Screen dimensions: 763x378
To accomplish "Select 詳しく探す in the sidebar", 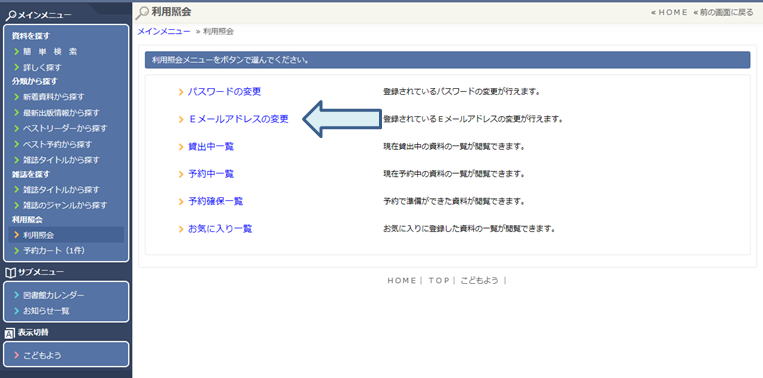I will click(x=42, y=67).
